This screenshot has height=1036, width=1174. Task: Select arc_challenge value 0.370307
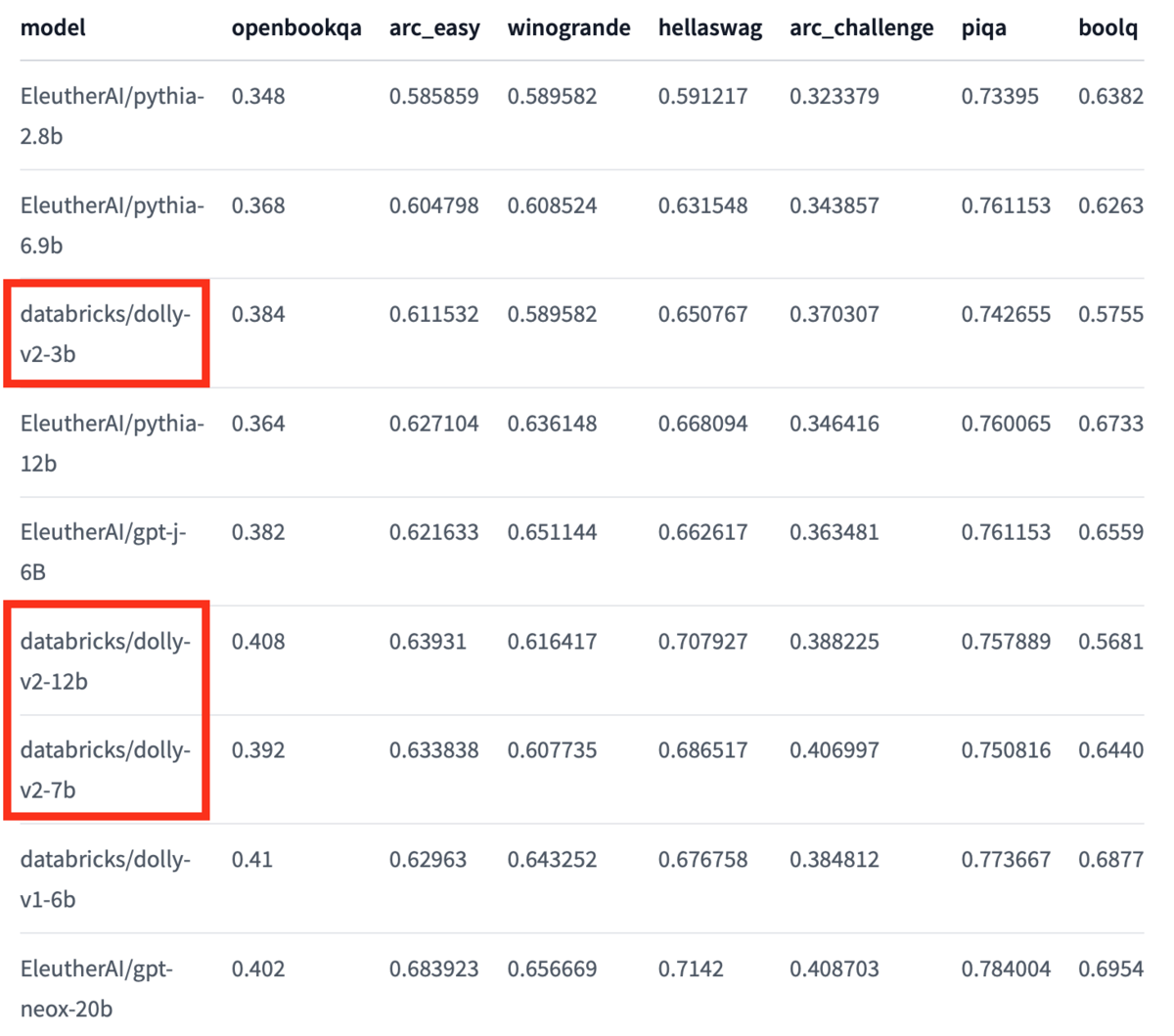coord(835,314)
